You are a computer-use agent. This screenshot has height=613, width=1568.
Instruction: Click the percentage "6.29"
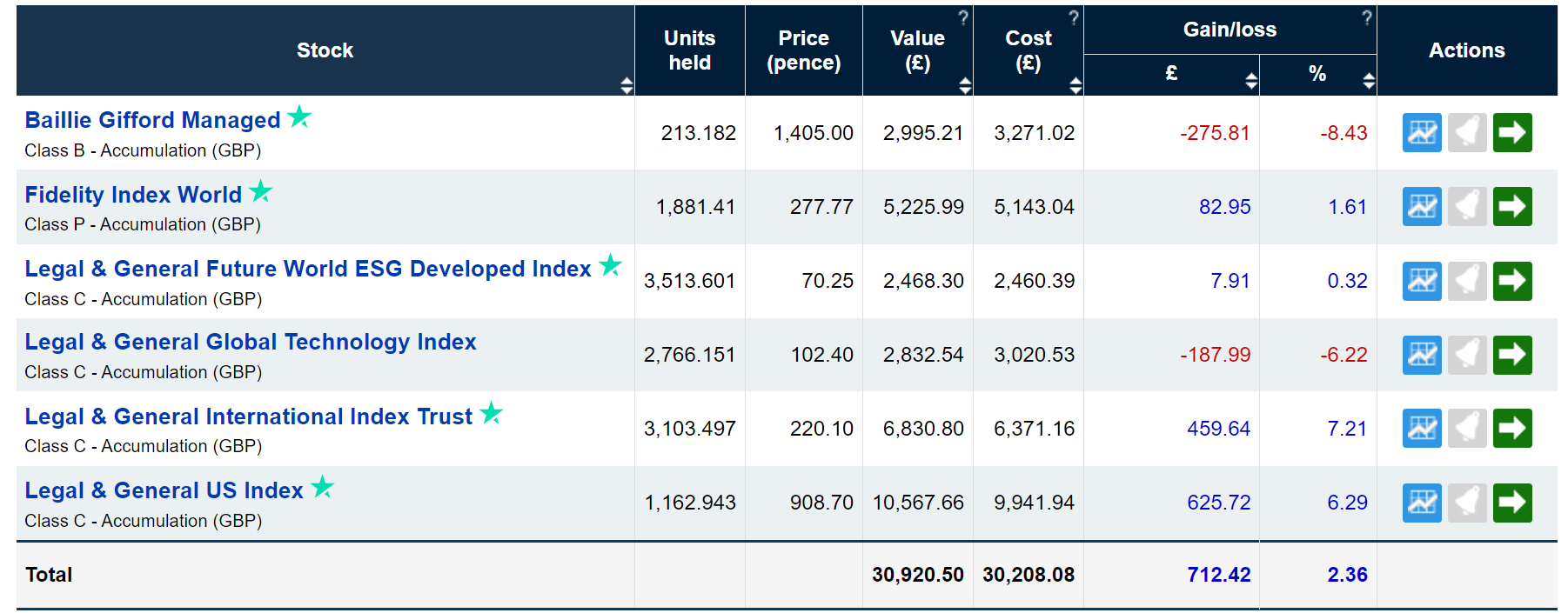click(x=1348, y=503)
